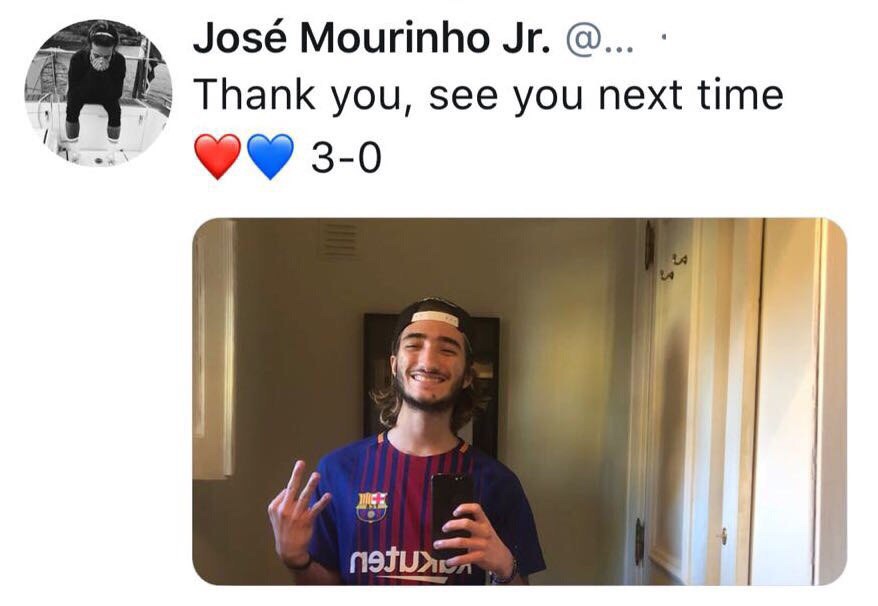Click the "3-0" score text
Screen dimensions: 878x606
346,157
